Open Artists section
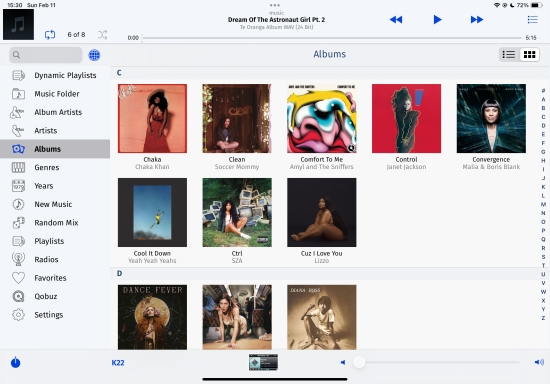The image size is (550, 384). tap(55, 131)
